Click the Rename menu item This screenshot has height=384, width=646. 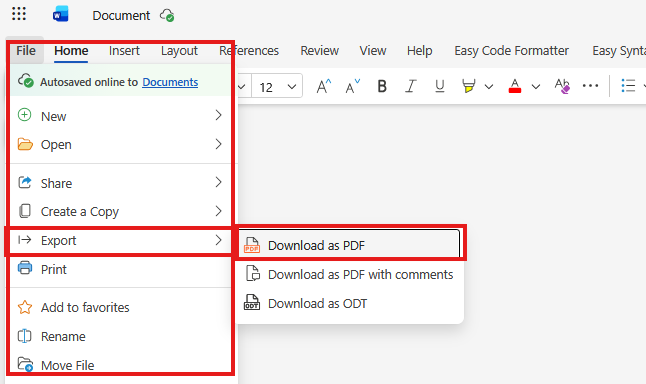click(x=120, y=337)
